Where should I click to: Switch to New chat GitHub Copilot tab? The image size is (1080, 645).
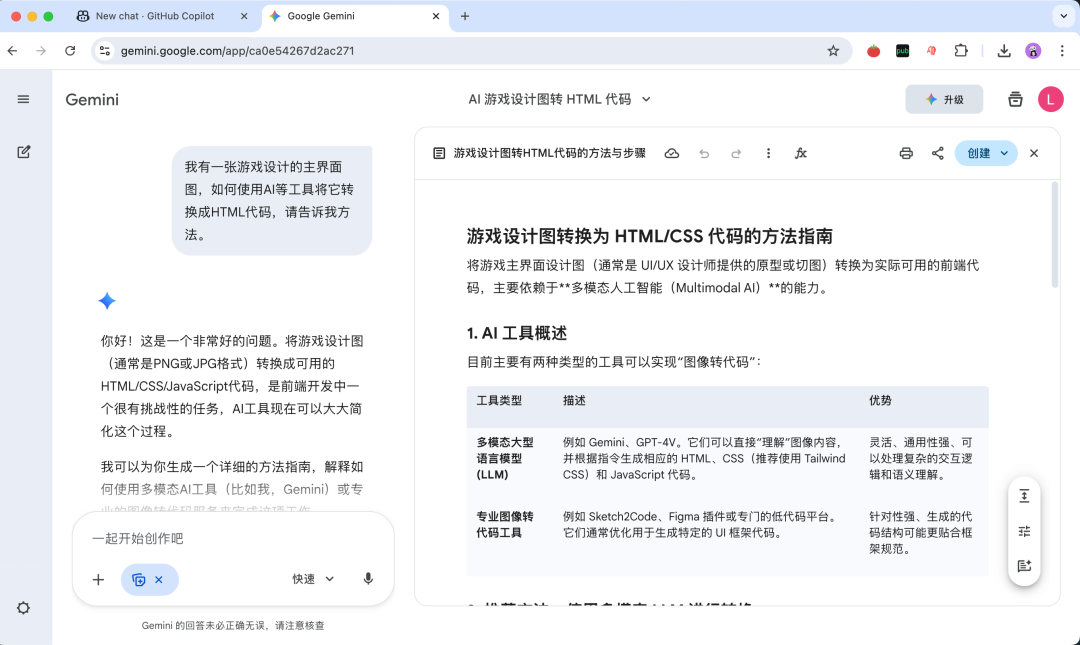155,16
